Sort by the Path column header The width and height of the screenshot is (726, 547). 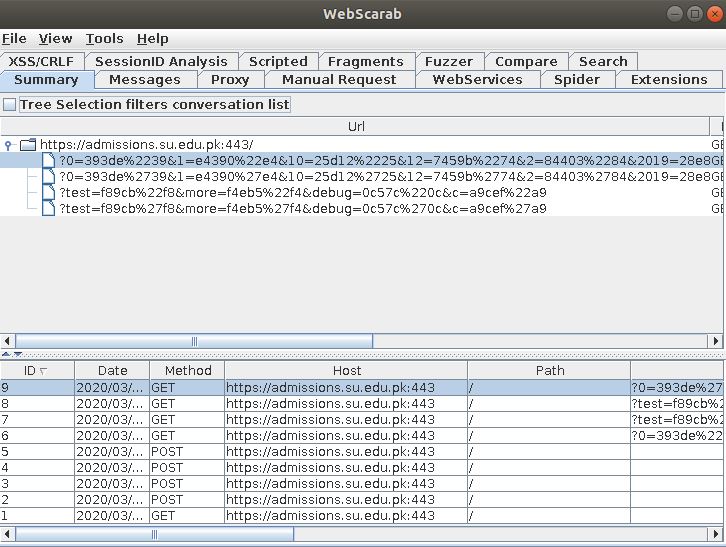549,371
